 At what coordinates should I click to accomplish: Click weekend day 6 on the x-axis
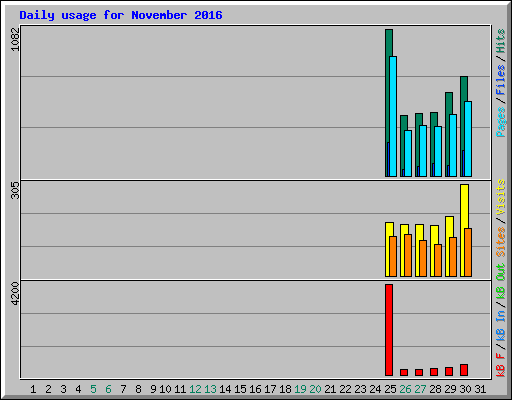click(108, 389)
